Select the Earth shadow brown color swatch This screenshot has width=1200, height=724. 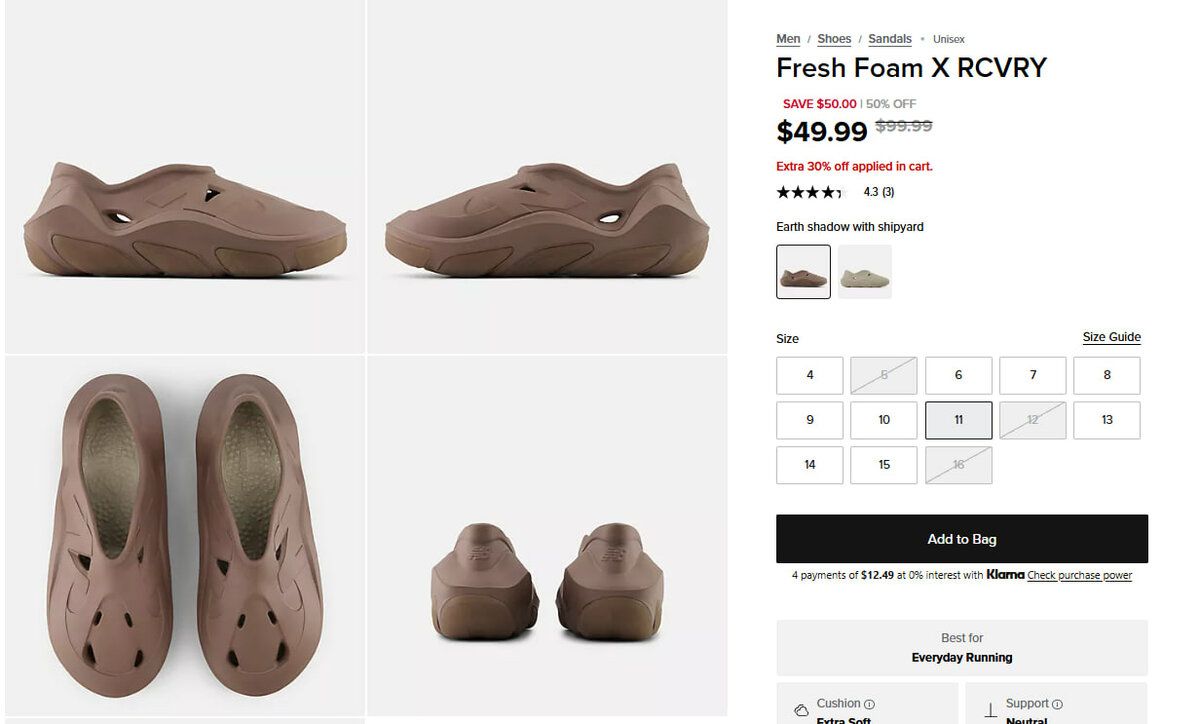coord(803,272)
